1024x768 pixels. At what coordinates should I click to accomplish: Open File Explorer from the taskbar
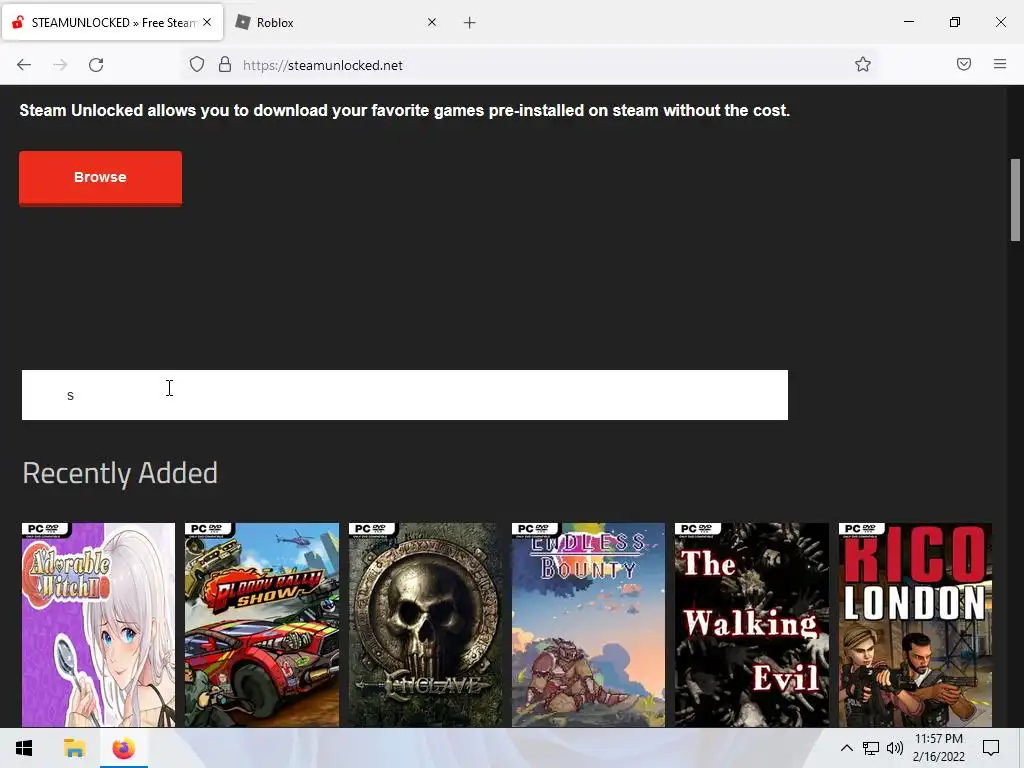[74, 748]
